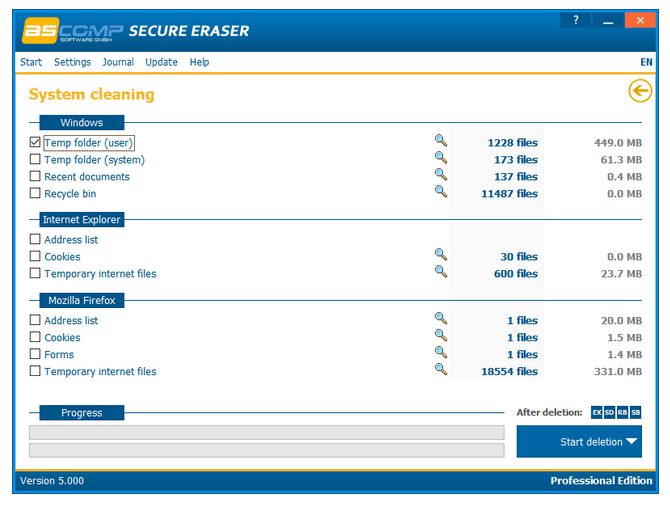
Task: Click the lower progress bar
Action: pyautogui.click(x=267, y=450)
